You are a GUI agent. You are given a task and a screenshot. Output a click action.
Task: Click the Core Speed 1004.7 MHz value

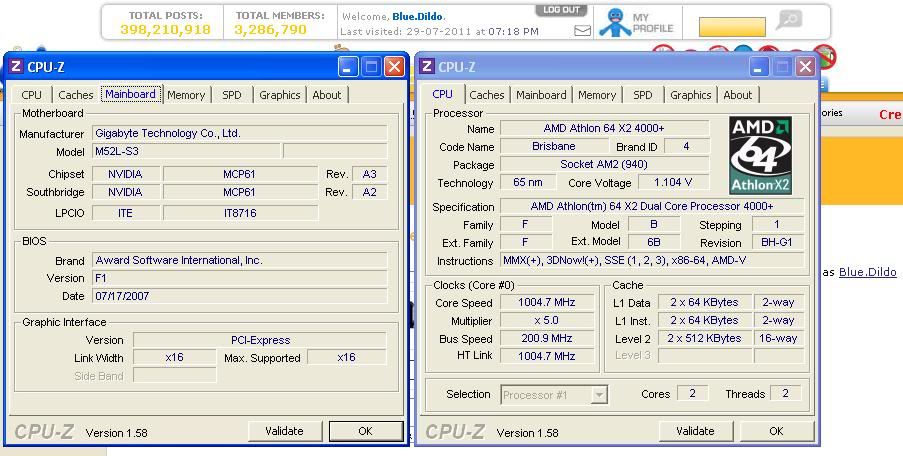coord(547,302)
